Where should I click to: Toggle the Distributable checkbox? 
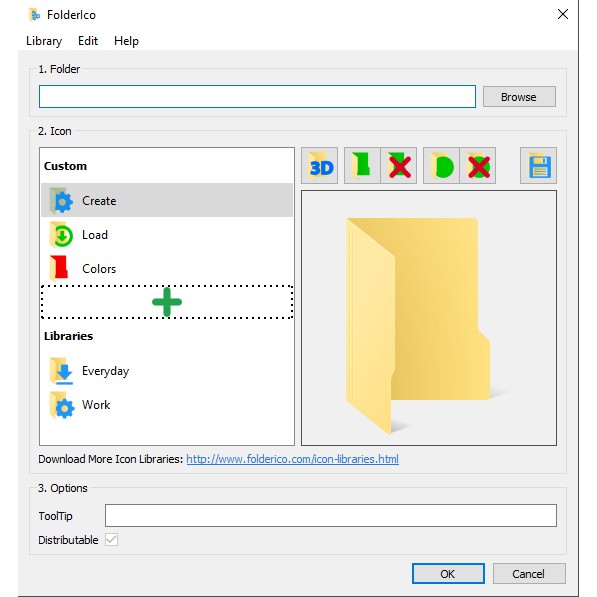[112, 540]
